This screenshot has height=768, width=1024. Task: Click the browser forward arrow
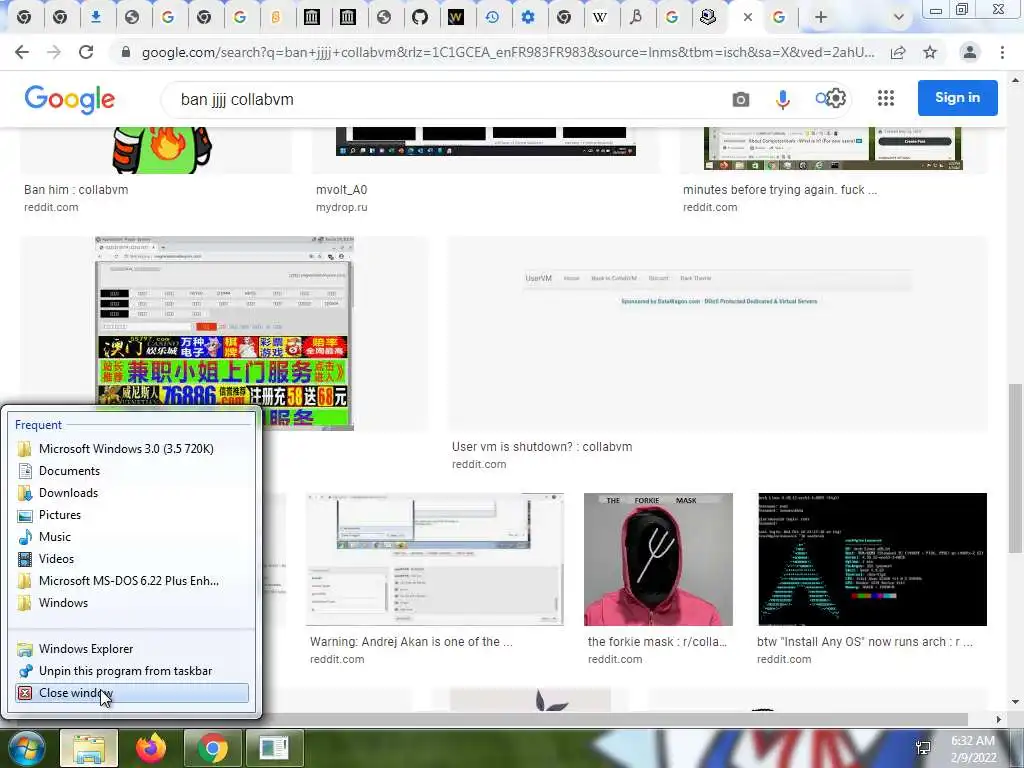[x=54, y=52]
